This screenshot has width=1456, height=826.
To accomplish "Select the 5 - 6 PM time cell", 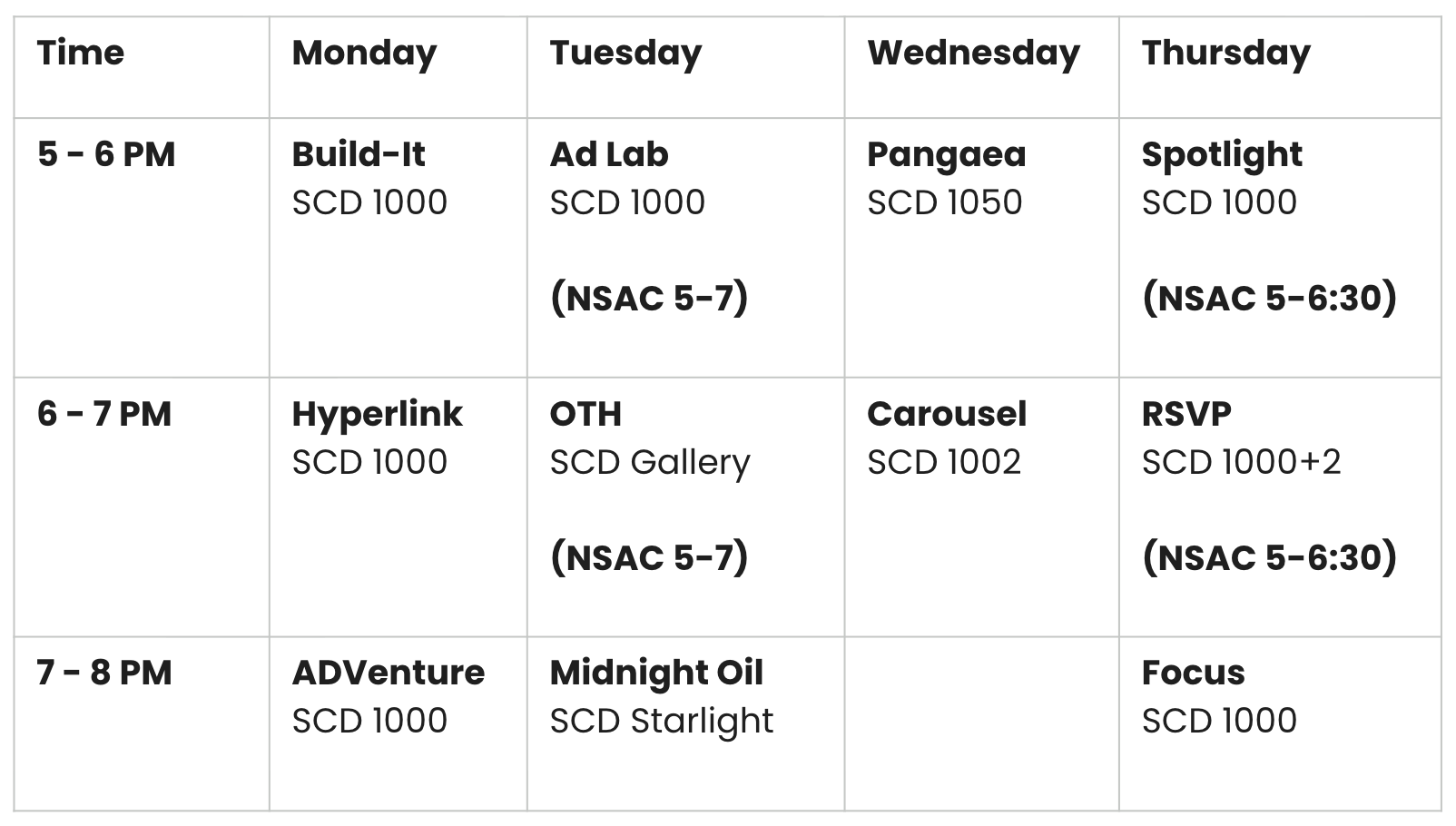I will click(142, 248).
